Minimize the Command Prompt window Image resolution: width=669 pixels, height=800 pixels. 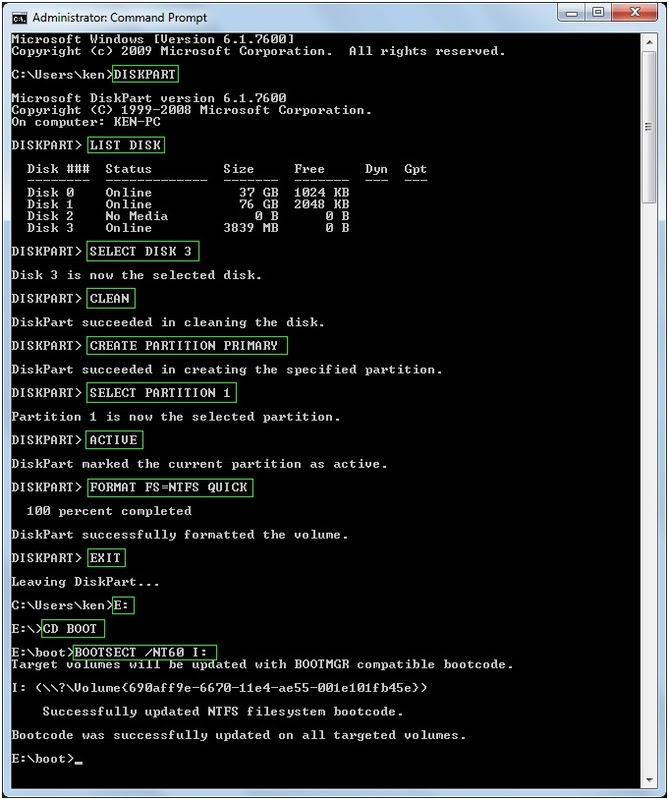pos(572,12)
